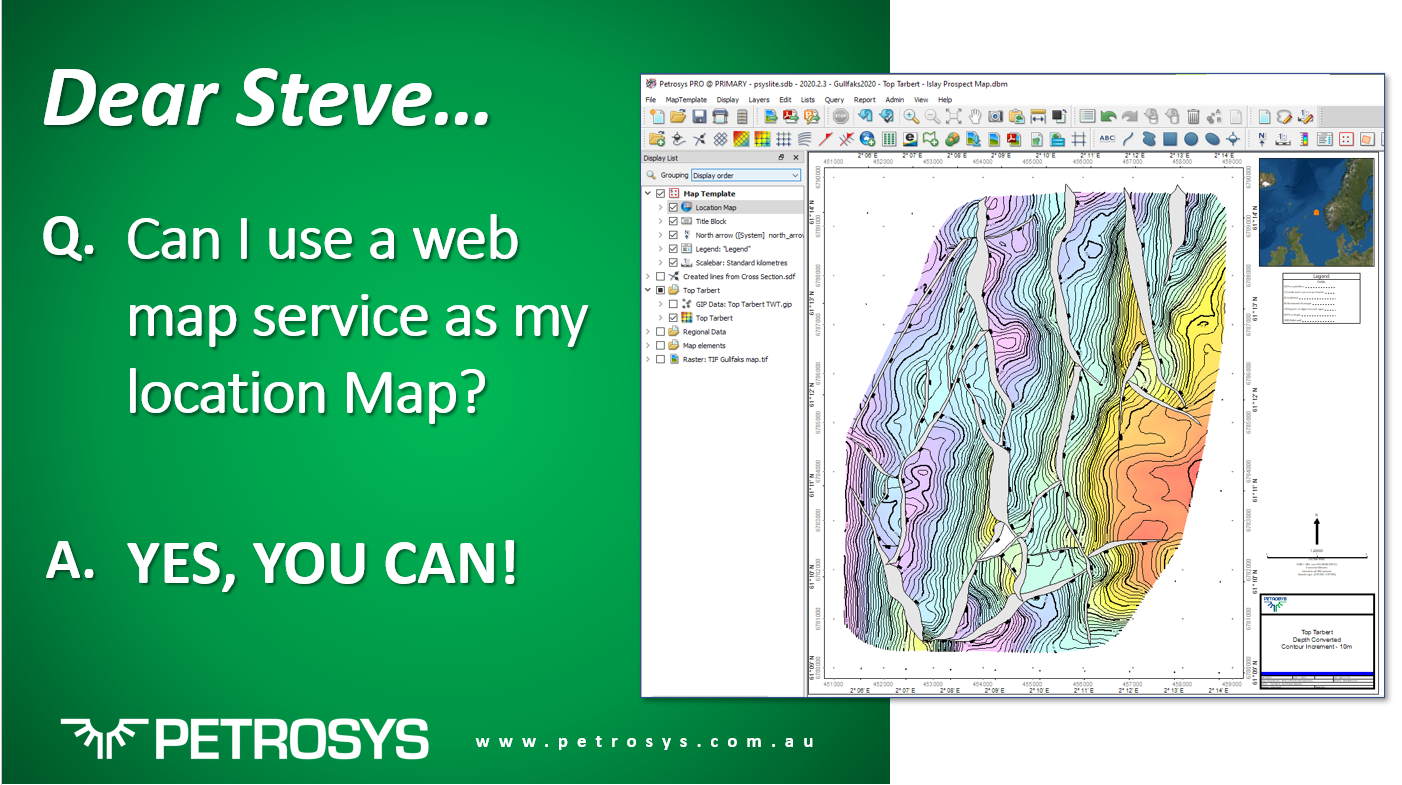Enable GIP Data: Top Tarbert TWT.gip checkbox

point(673,304)
